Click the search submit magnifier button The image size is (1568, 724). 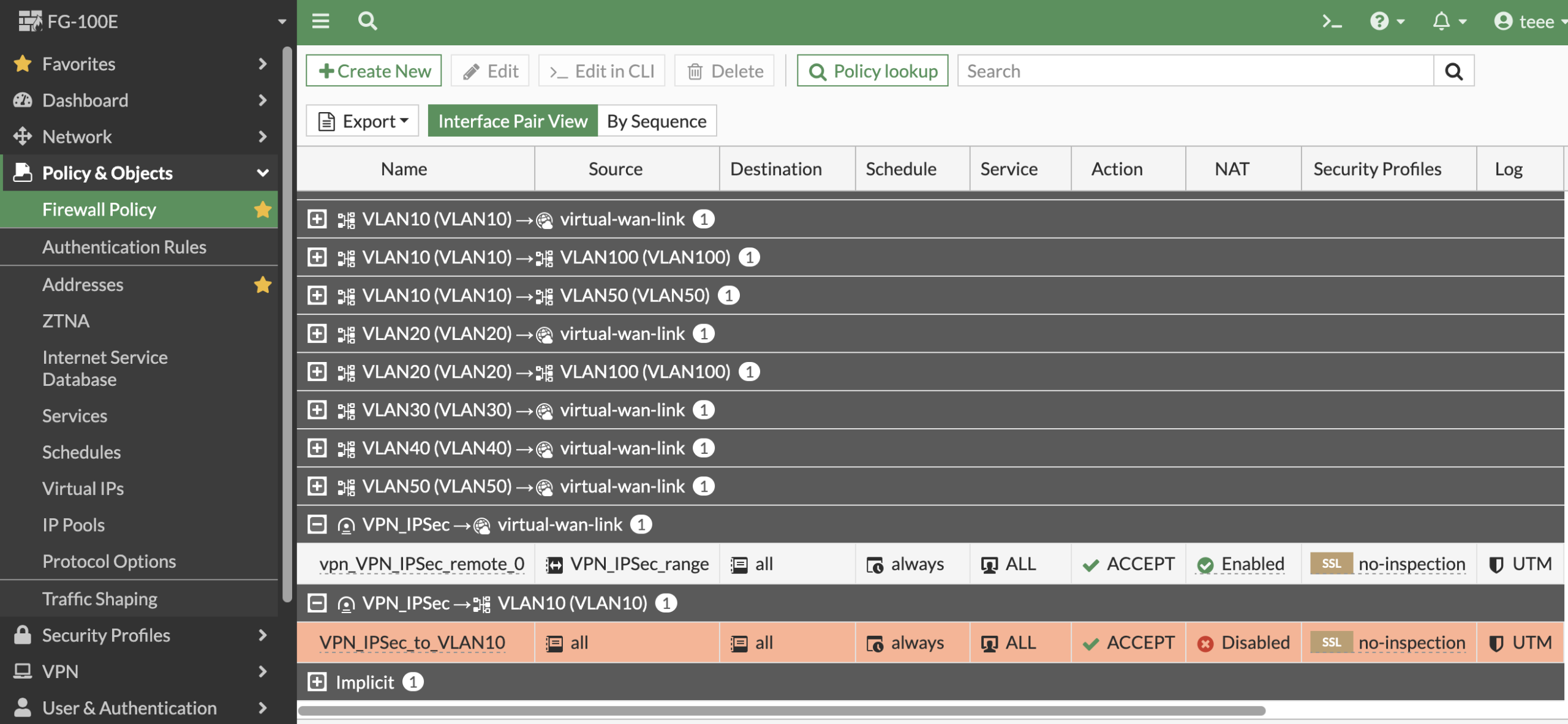click(1453, 71)
